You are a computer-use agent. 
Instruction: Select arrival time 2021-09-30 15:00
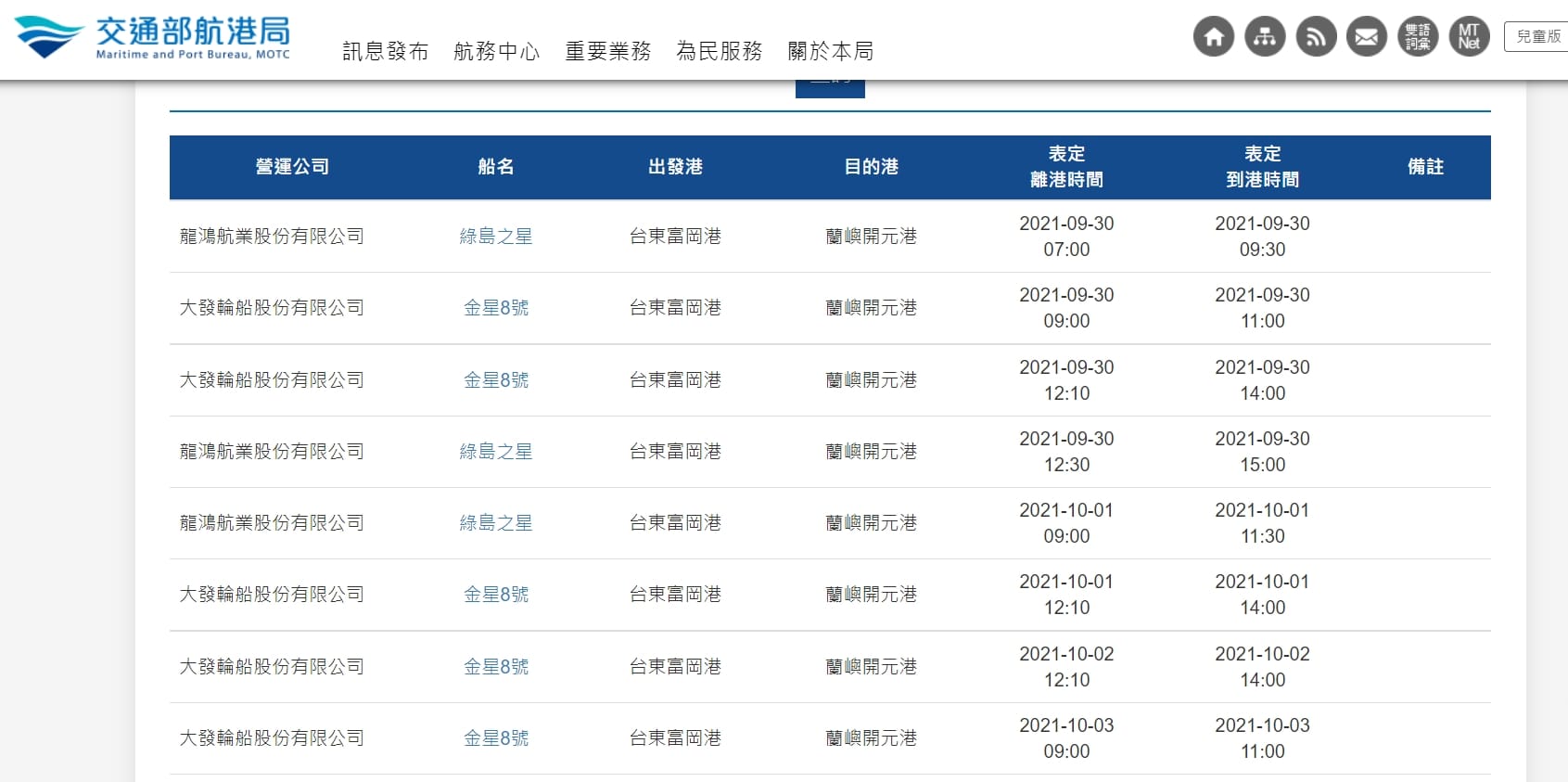(1262, 452)
